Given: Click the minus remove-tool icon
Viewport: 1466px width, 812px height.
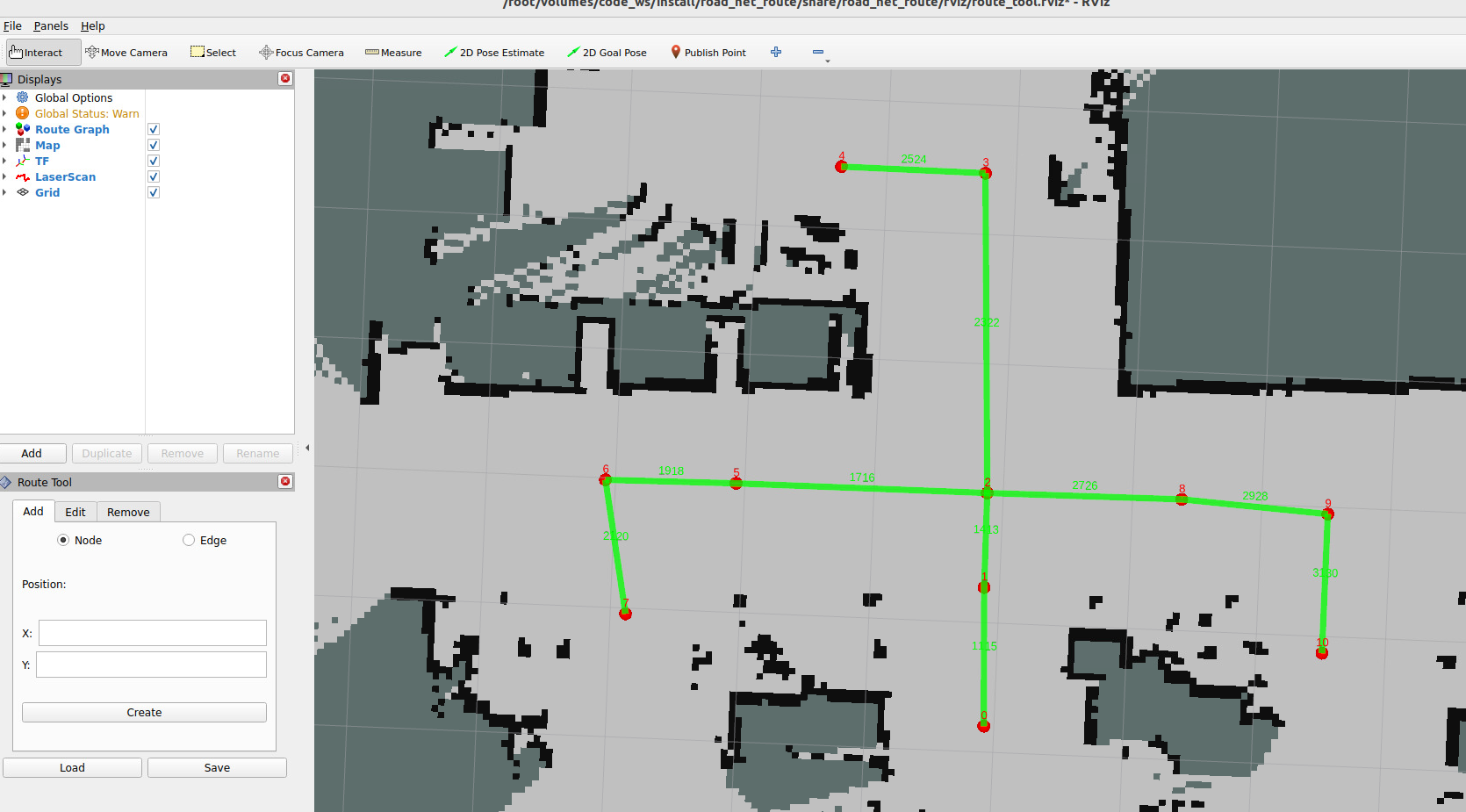Looking at the screenshot, I should 818,53.
